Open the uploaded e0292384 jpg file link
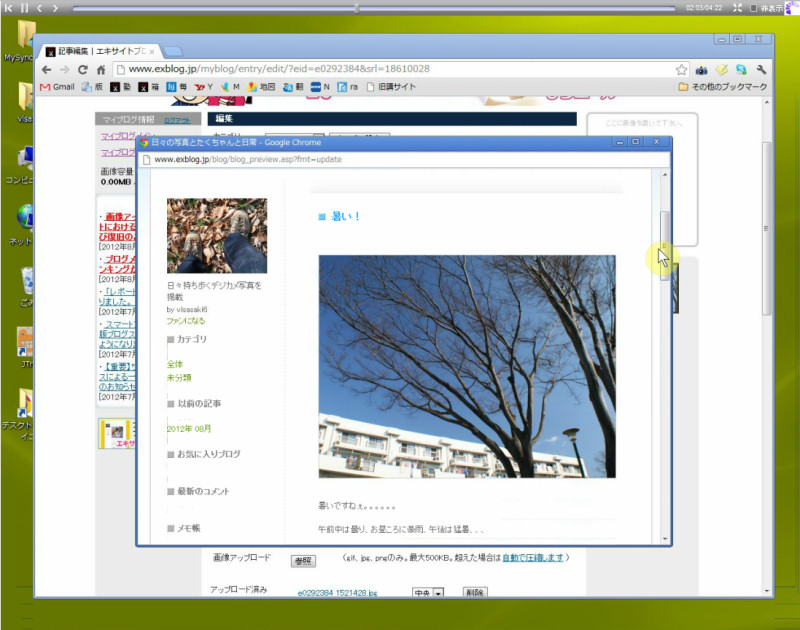 pos(337,593)
